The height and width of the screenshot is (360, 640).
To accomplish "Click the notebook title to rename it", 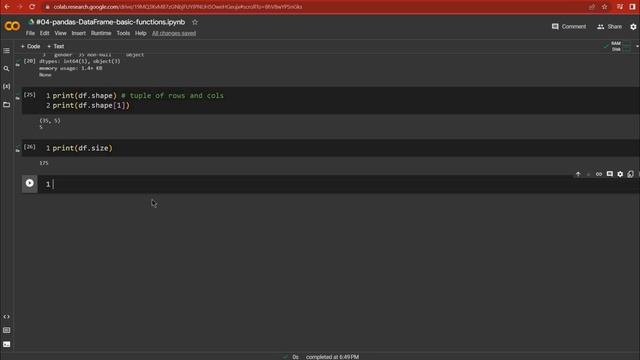I will [110, 22].
